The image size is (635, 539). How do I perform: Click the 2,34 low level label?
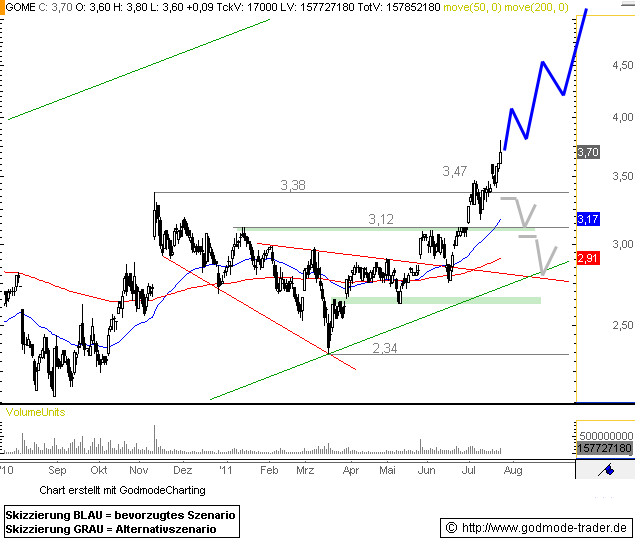pos(385,348)
